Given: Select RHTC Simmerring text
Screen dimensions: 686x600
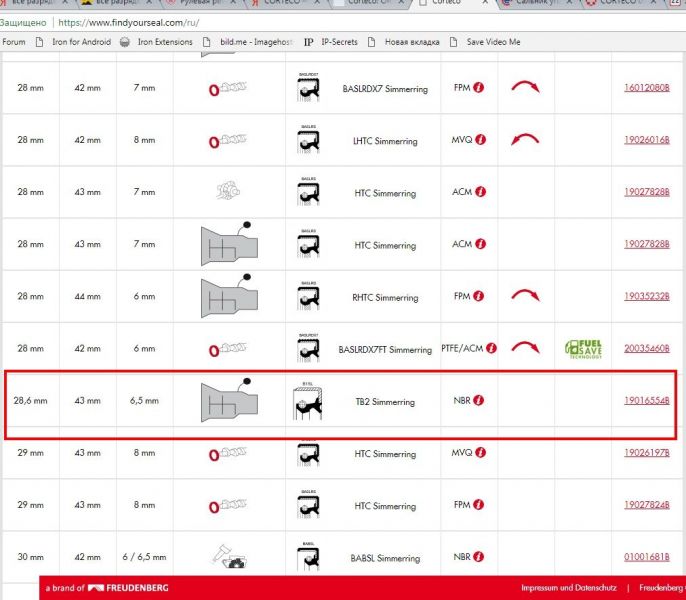Looking at the screenshot, I should pyautogui.click(x=385, y=298).
